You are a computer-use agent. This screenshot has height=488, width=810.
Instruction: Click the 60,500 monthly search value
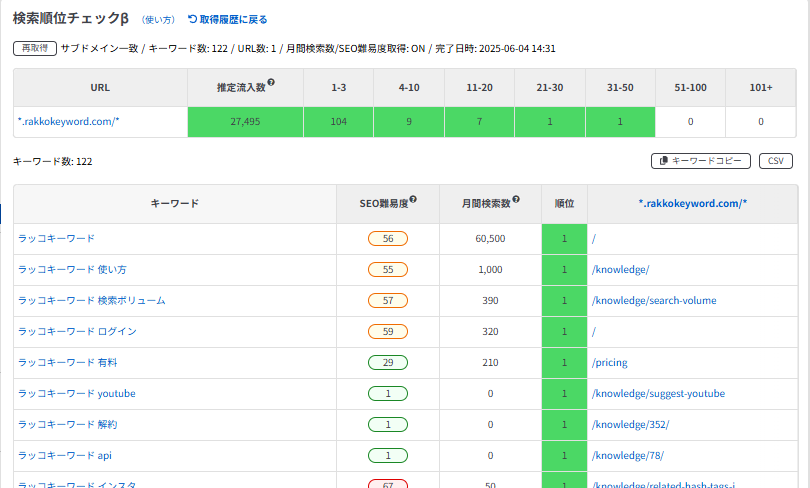[490, 239]
